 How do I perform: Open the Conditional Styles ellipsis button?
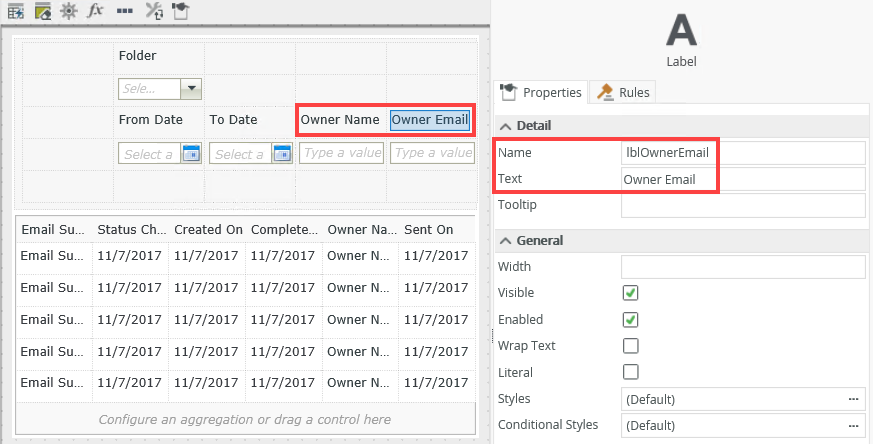pyautogui.click(x=853, y=425)
